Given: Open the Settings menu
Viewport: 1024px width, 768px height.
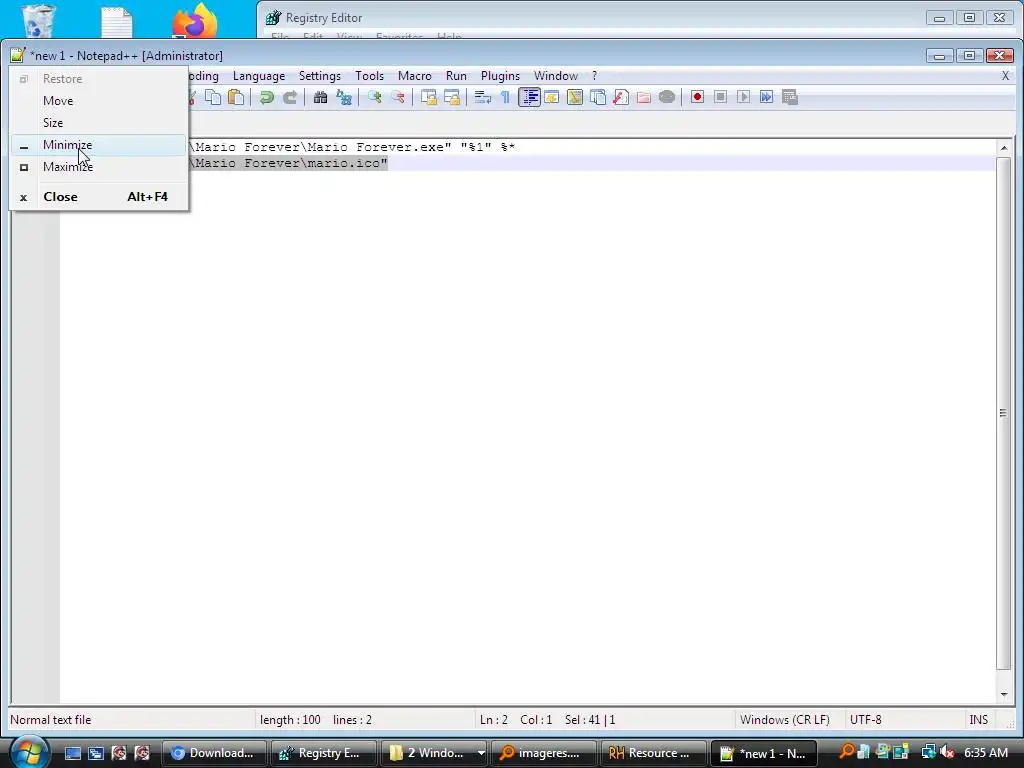Looking at the screenshot, I should (319, 76).
